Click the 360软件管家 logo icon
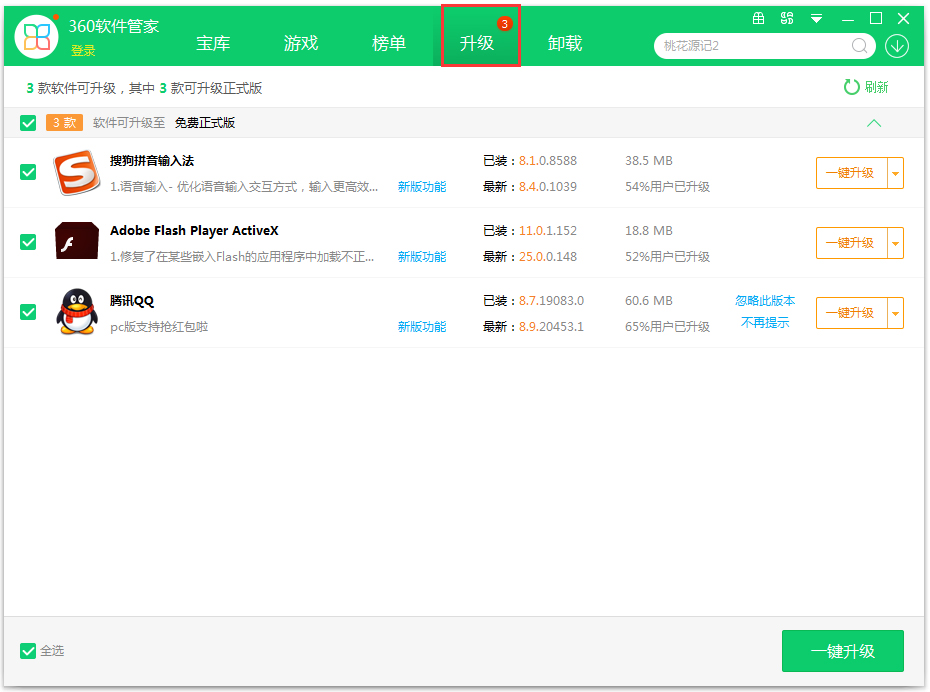Viewport: 930px width, 692px height. coord(37,37)
